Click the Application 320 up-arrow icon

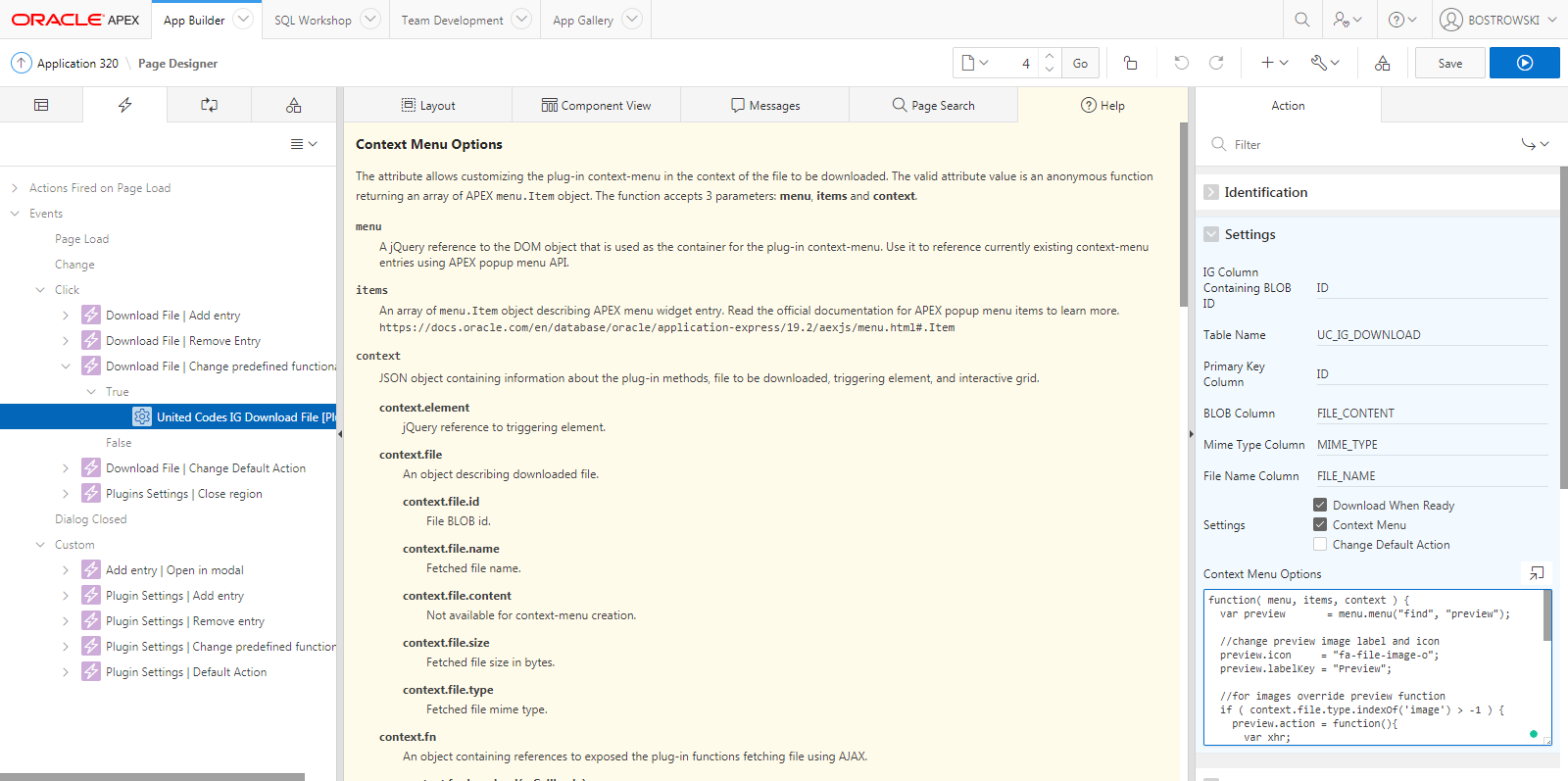[x=21, y=63]
